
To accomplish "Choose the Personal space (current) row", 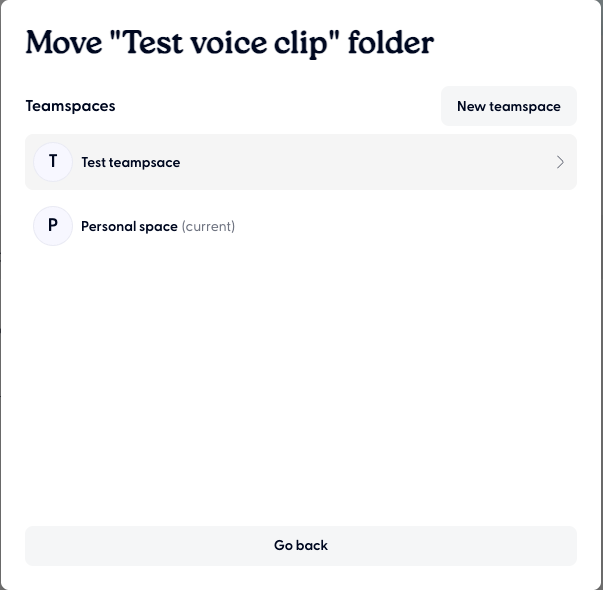I will coord(300,226).
